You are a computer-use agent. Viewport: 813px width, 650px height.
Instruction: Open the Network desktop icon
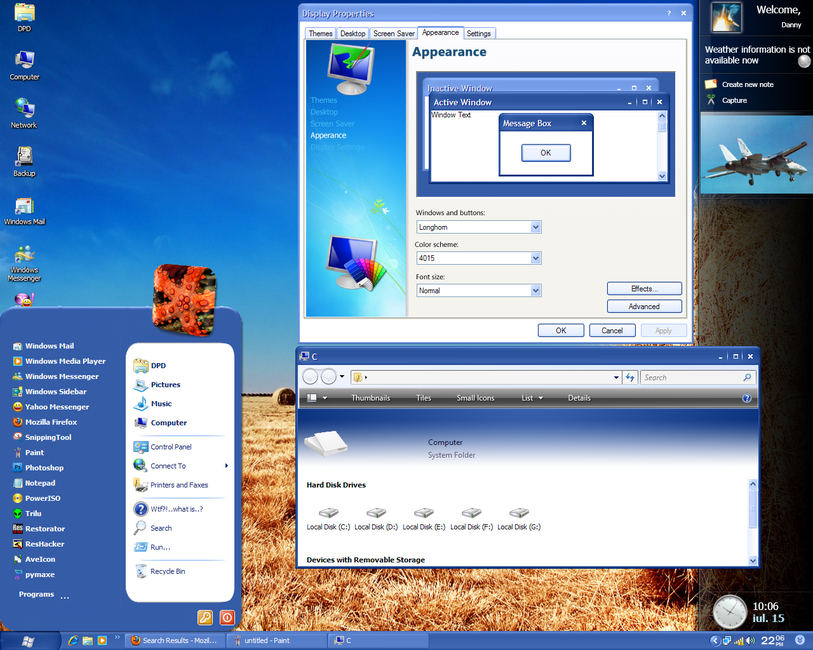click(24, 113)
